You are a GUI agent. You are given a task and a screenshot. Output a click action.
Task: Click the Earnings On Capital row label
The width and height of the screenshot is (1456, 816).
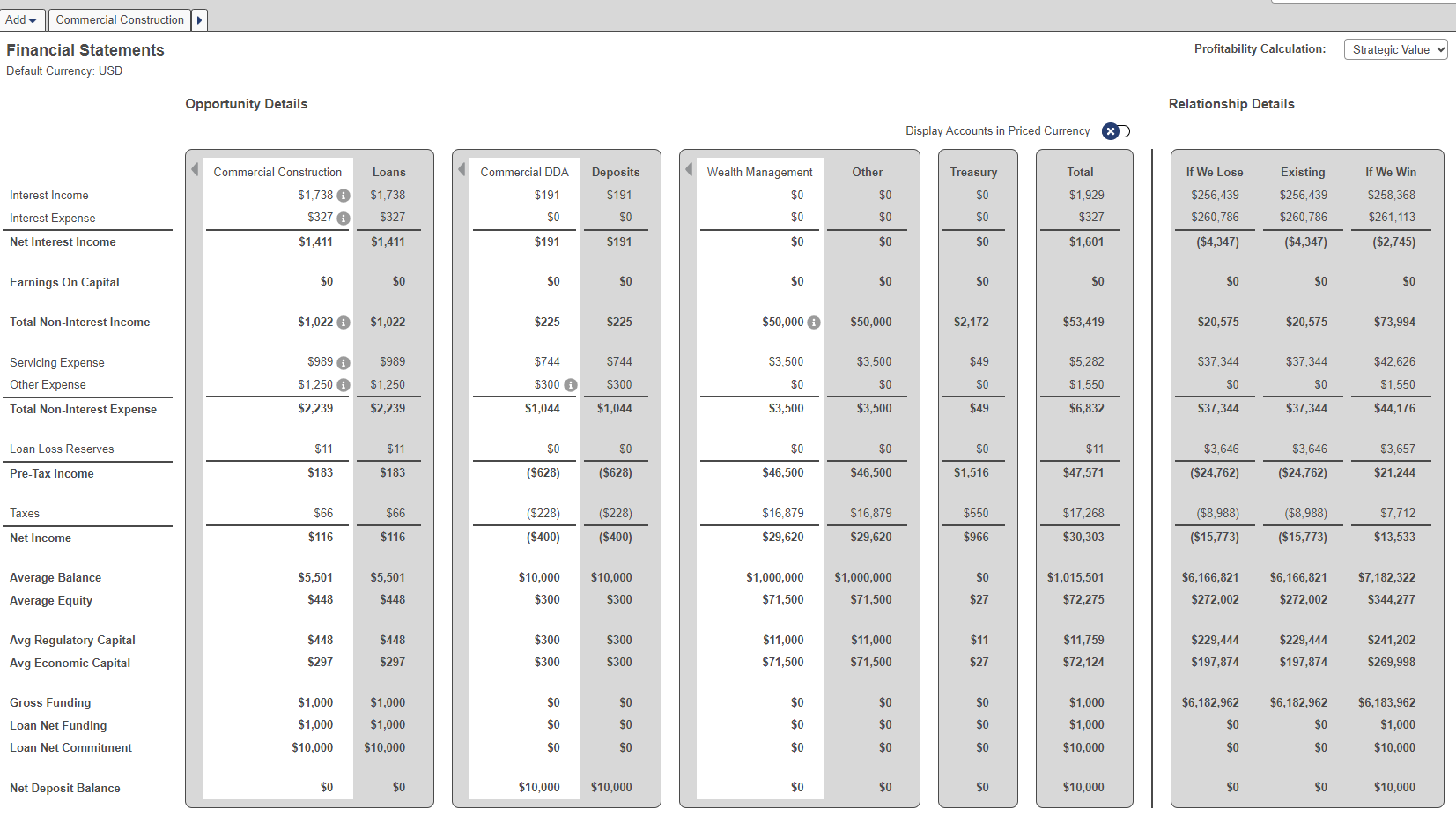click(64, 282)
